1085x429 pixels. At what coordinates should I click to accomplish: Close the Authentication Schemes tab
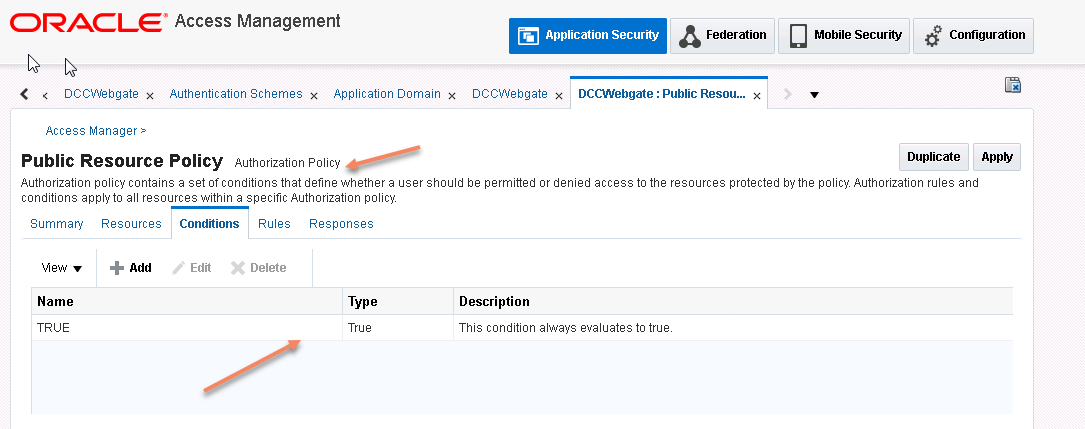coord(314,96)
